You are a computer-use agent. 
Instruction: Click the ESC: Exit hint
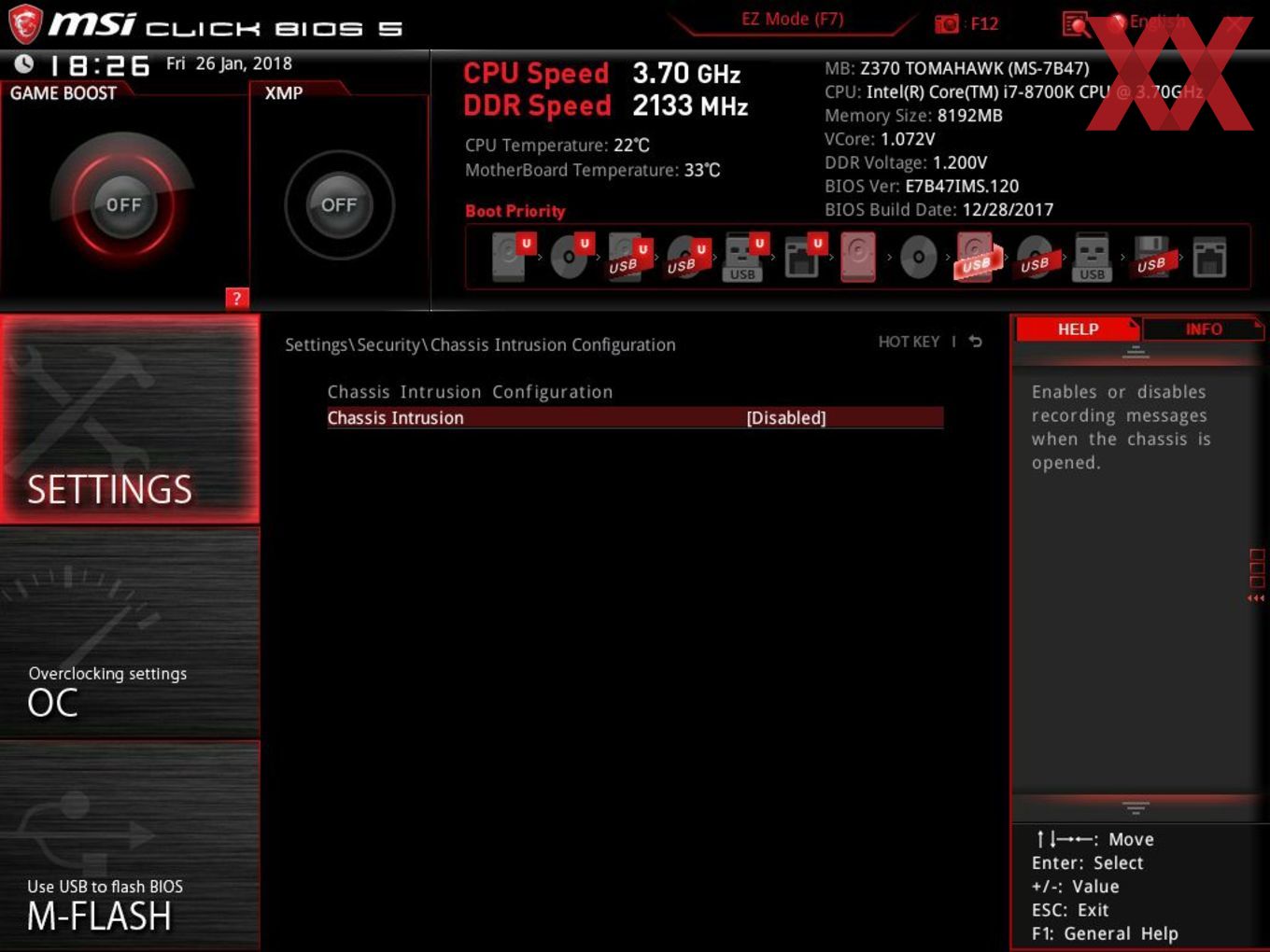(x=1070, y=910)
